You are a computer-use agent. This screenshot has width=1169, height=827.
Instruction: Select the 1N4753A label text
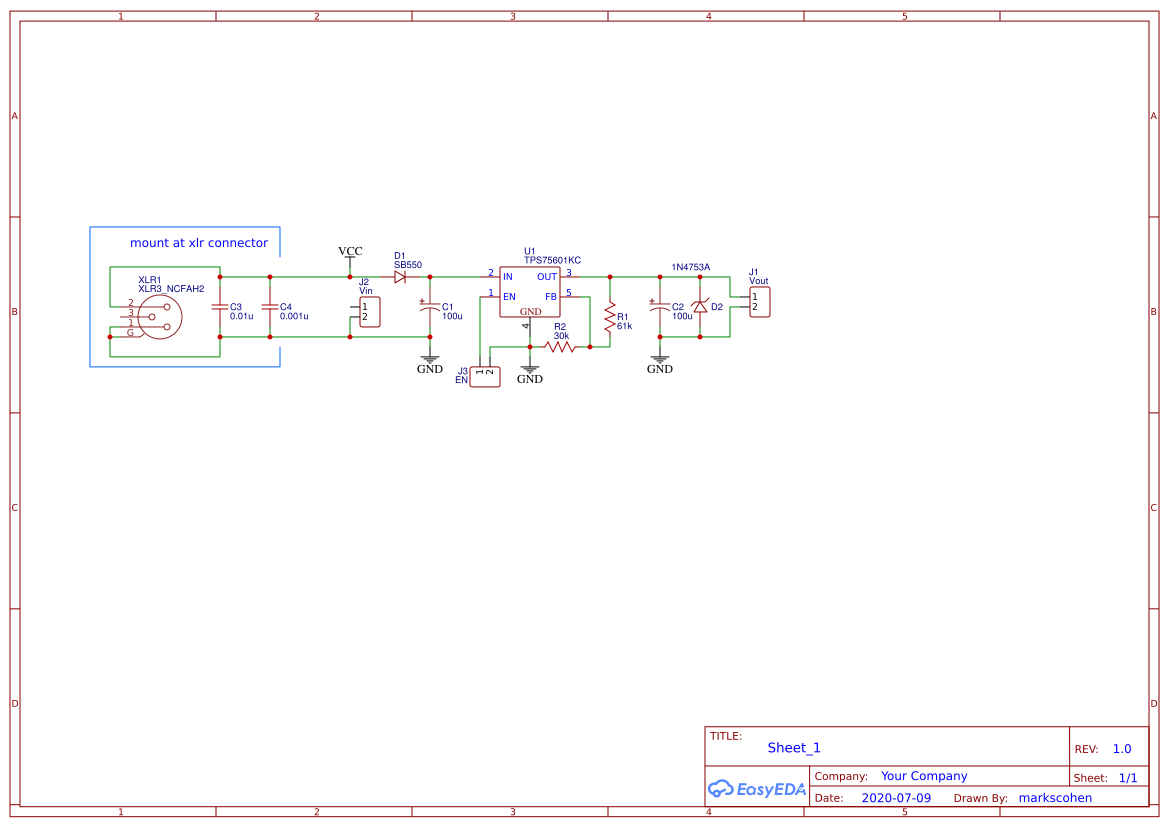(x=690, y=267)
